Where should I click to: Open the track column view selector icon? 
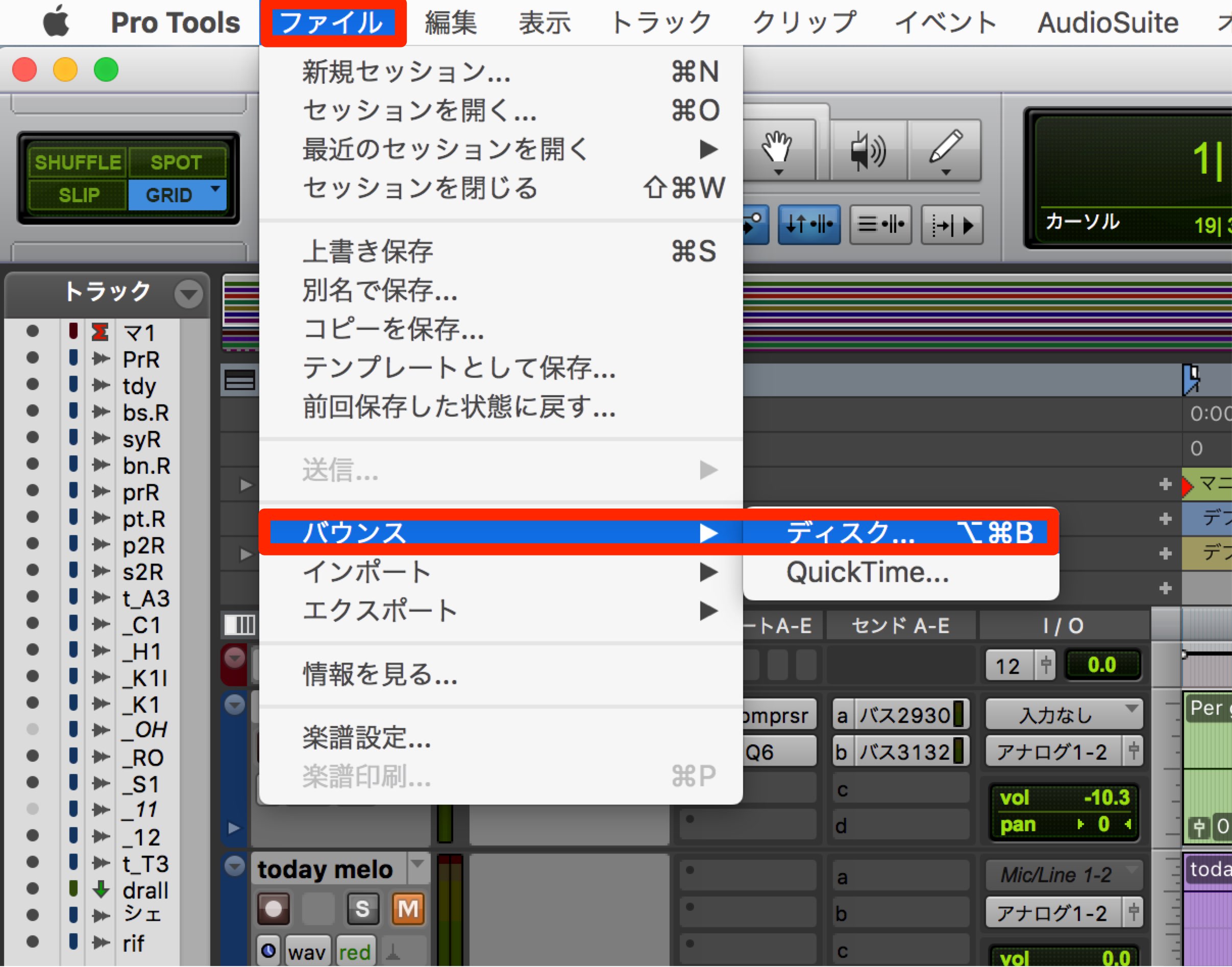(x=239, y=625)
